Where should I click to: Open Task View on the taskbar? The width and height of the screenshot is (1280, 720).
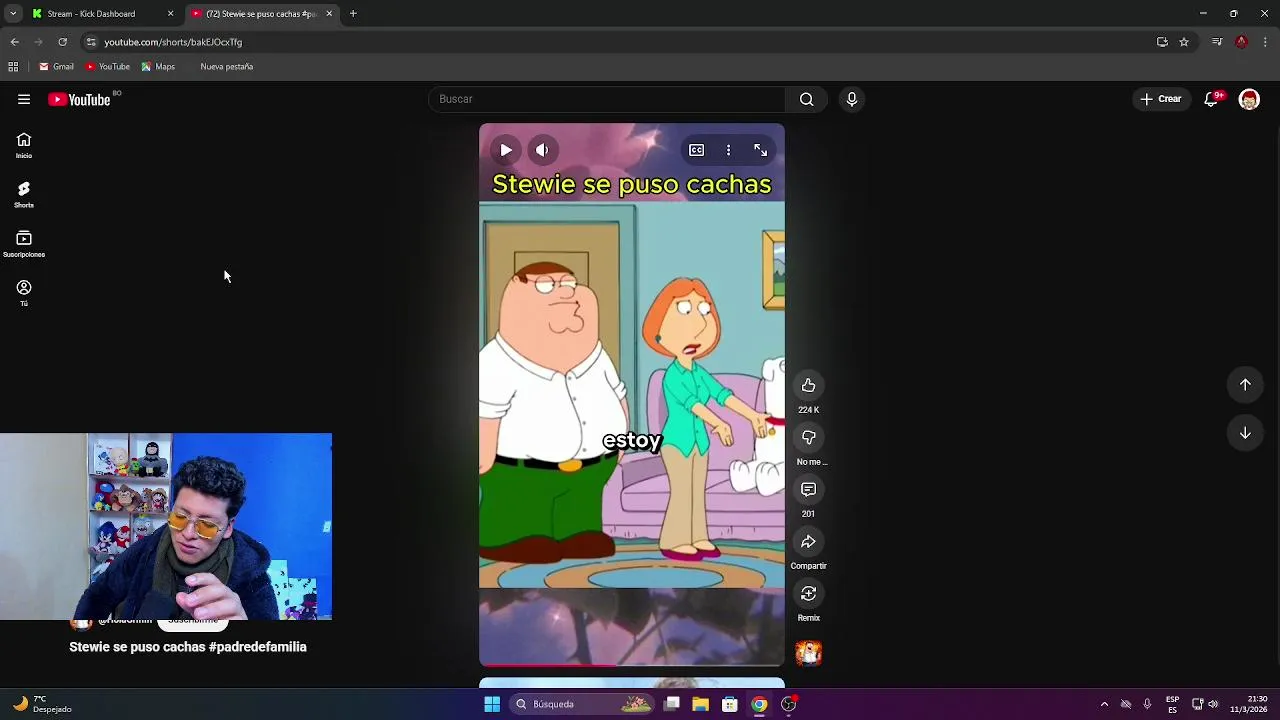(672, 704)
